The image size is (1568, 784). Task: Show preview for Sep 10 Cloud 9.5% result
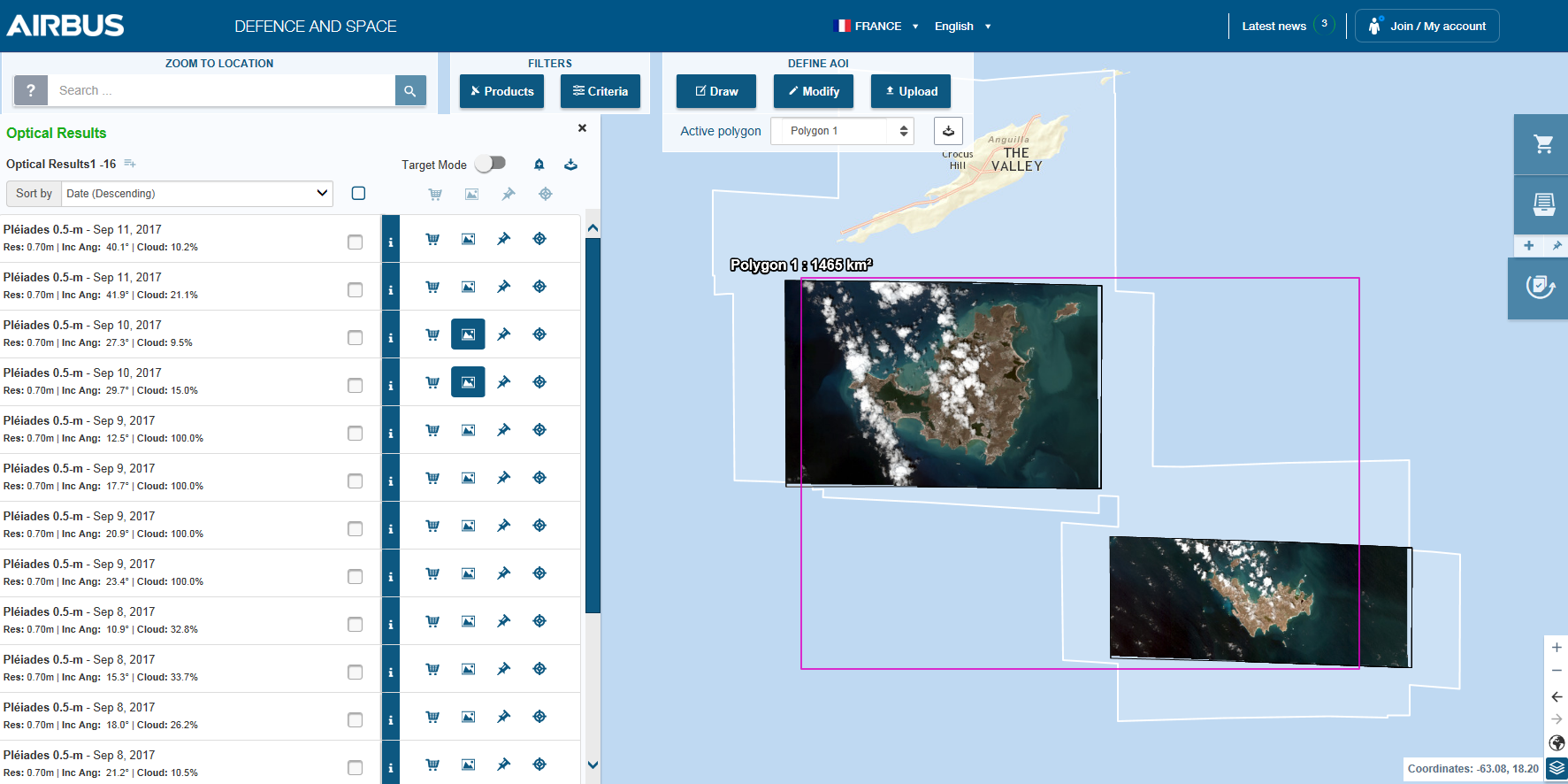[x=468, y=334]
